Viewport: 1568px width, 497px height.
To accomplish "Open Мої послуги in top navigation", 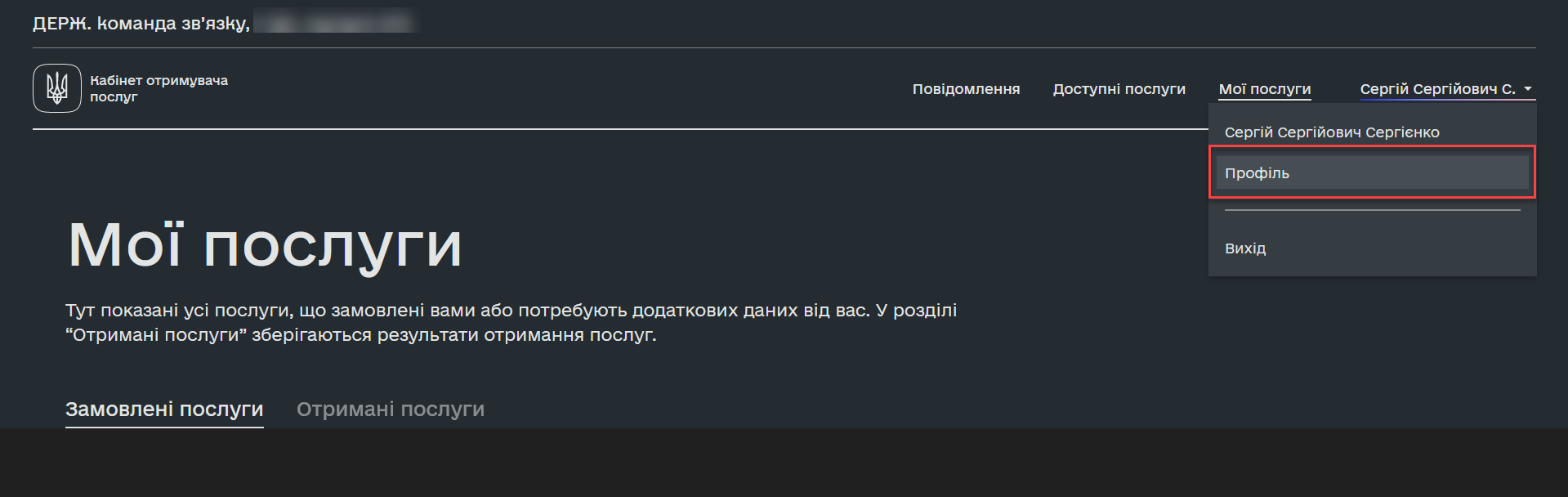I will 1264,89.
